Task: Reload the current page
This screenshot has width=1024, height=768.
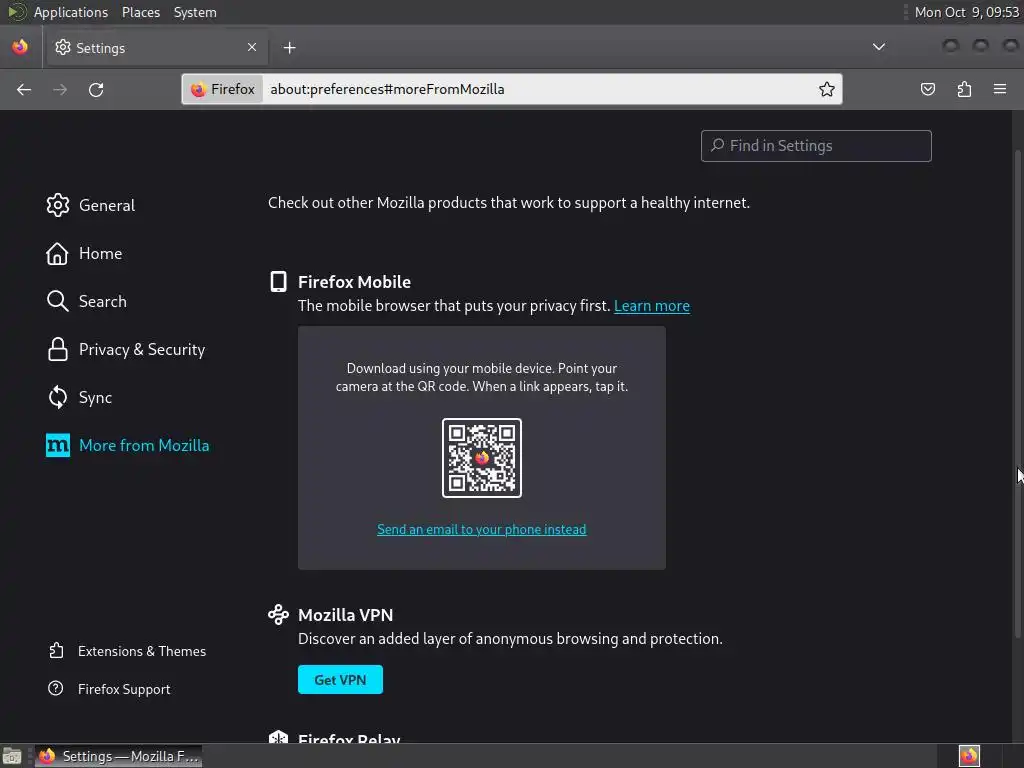Action: pos(96,89)
